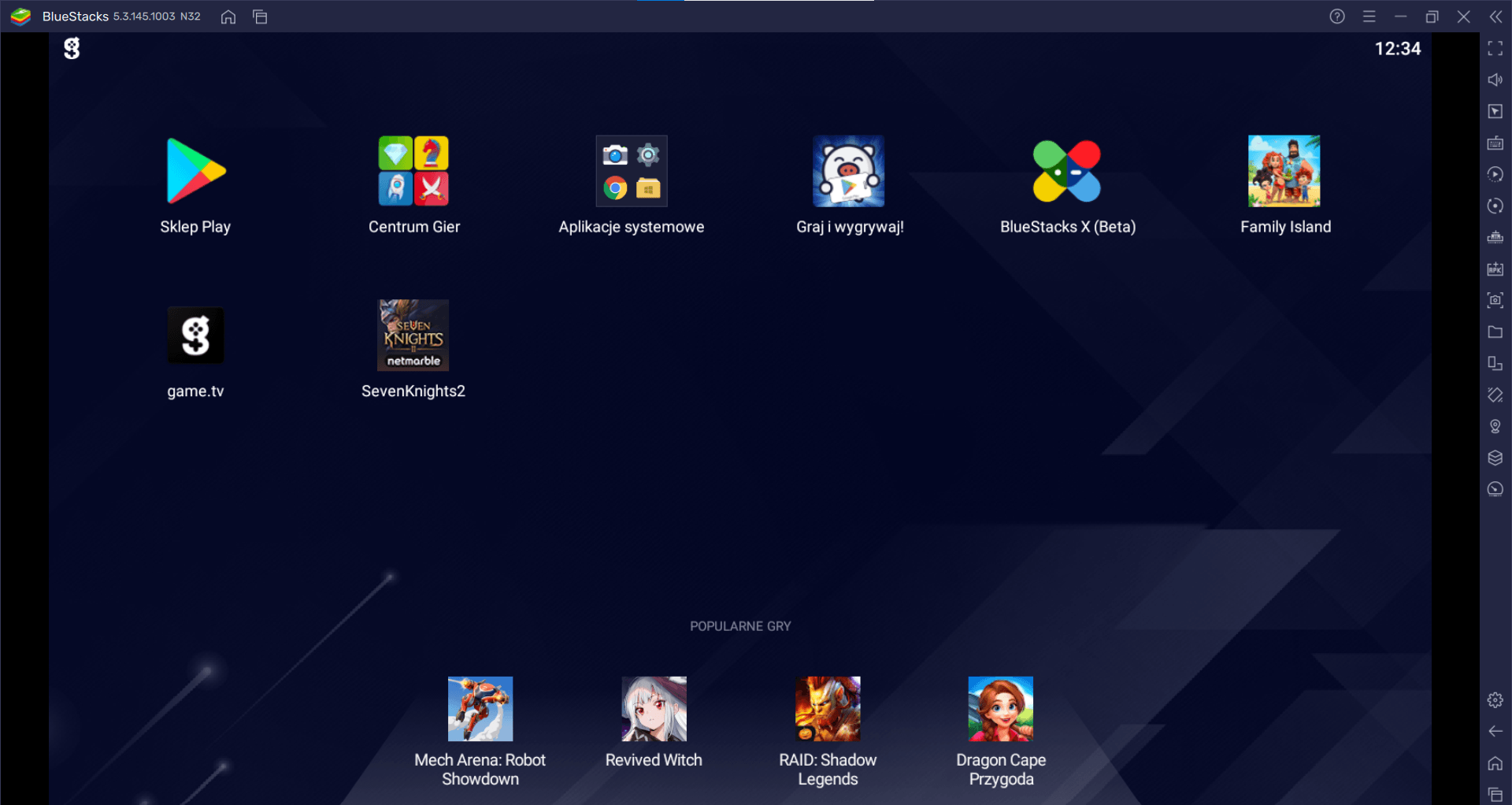This screenshot has height=805, width=1512.
Task: Go to home via title bar house icon
Action: (228, 17)
